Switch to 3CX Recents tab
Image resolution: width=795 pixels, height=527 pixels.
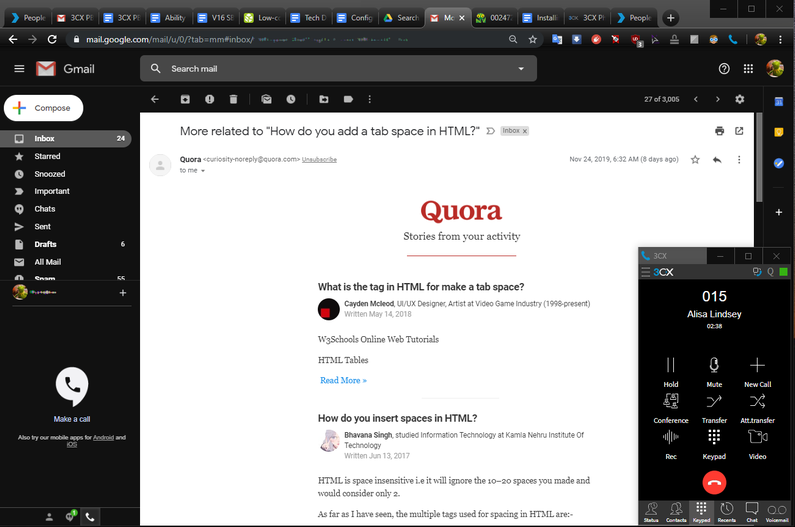727,512
